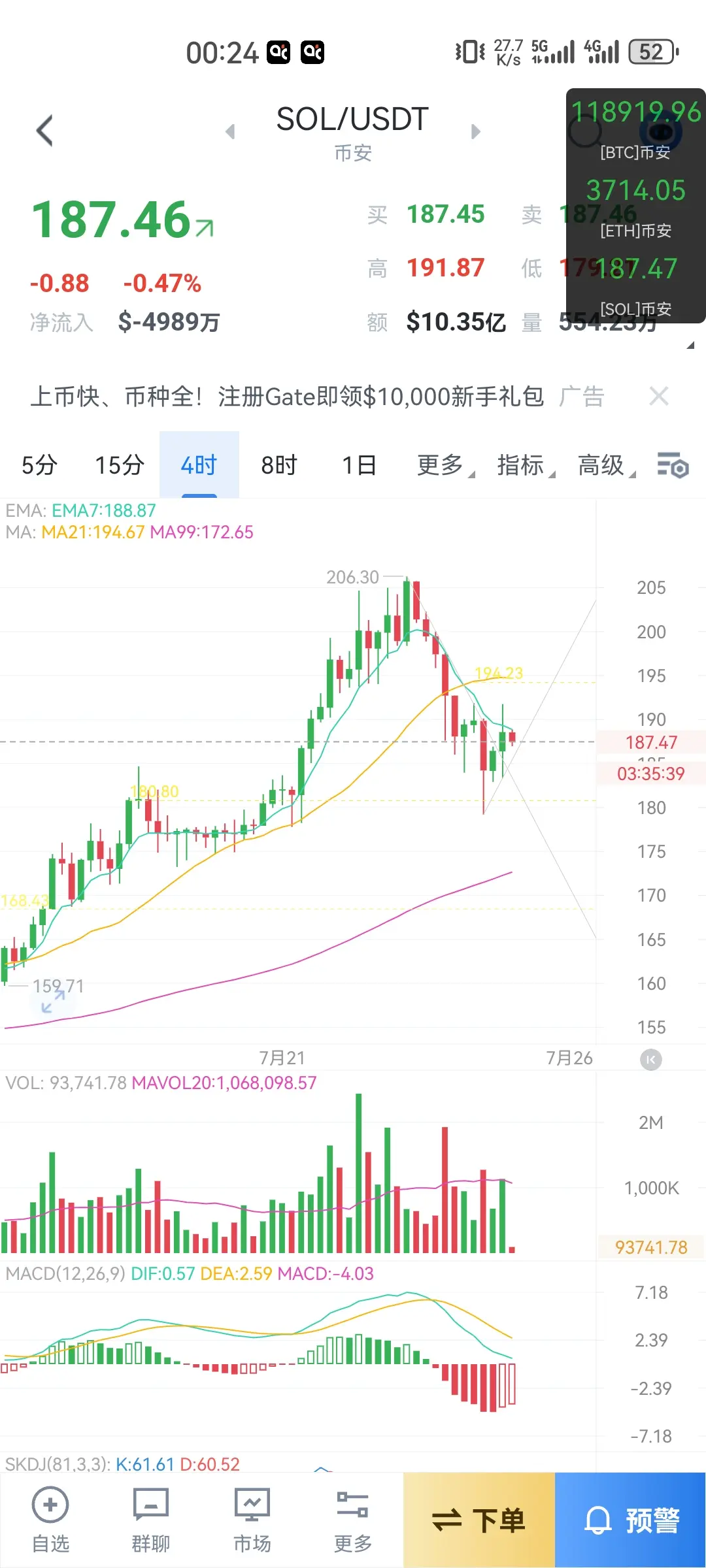Tap the SKDJ(81,3,3) indicator label
This screenshot has width=706, height=1568.
click(x=58, y=1464)
